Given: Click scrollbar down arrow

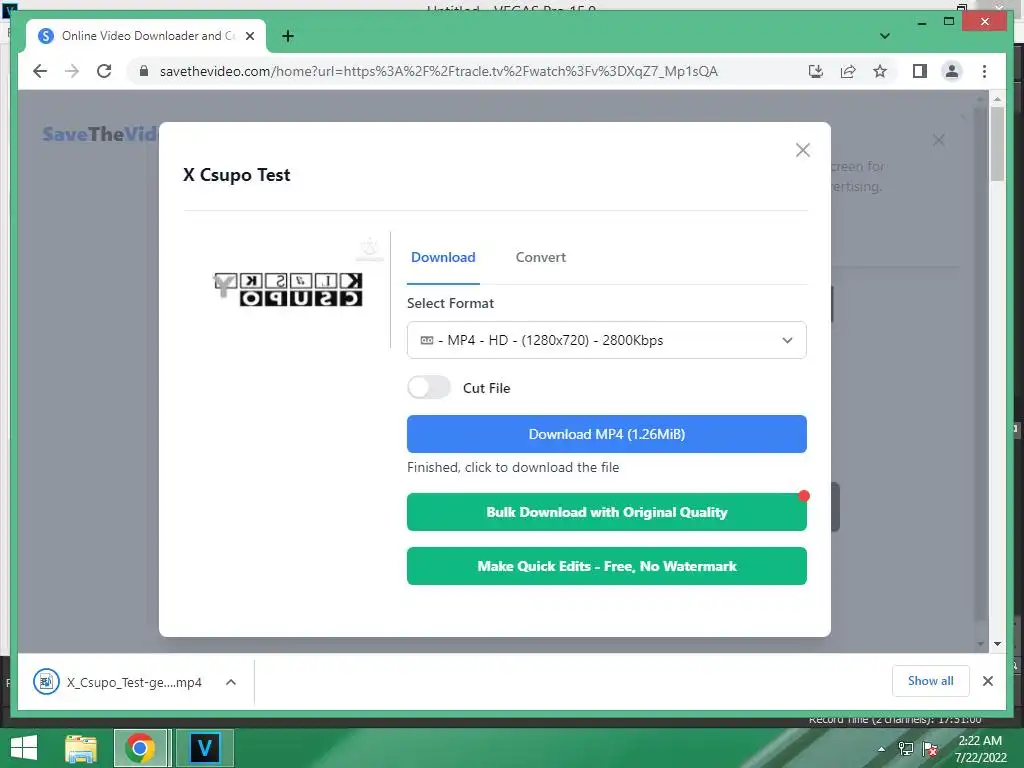Looking at the screenshot, I should tap(997, 644).
